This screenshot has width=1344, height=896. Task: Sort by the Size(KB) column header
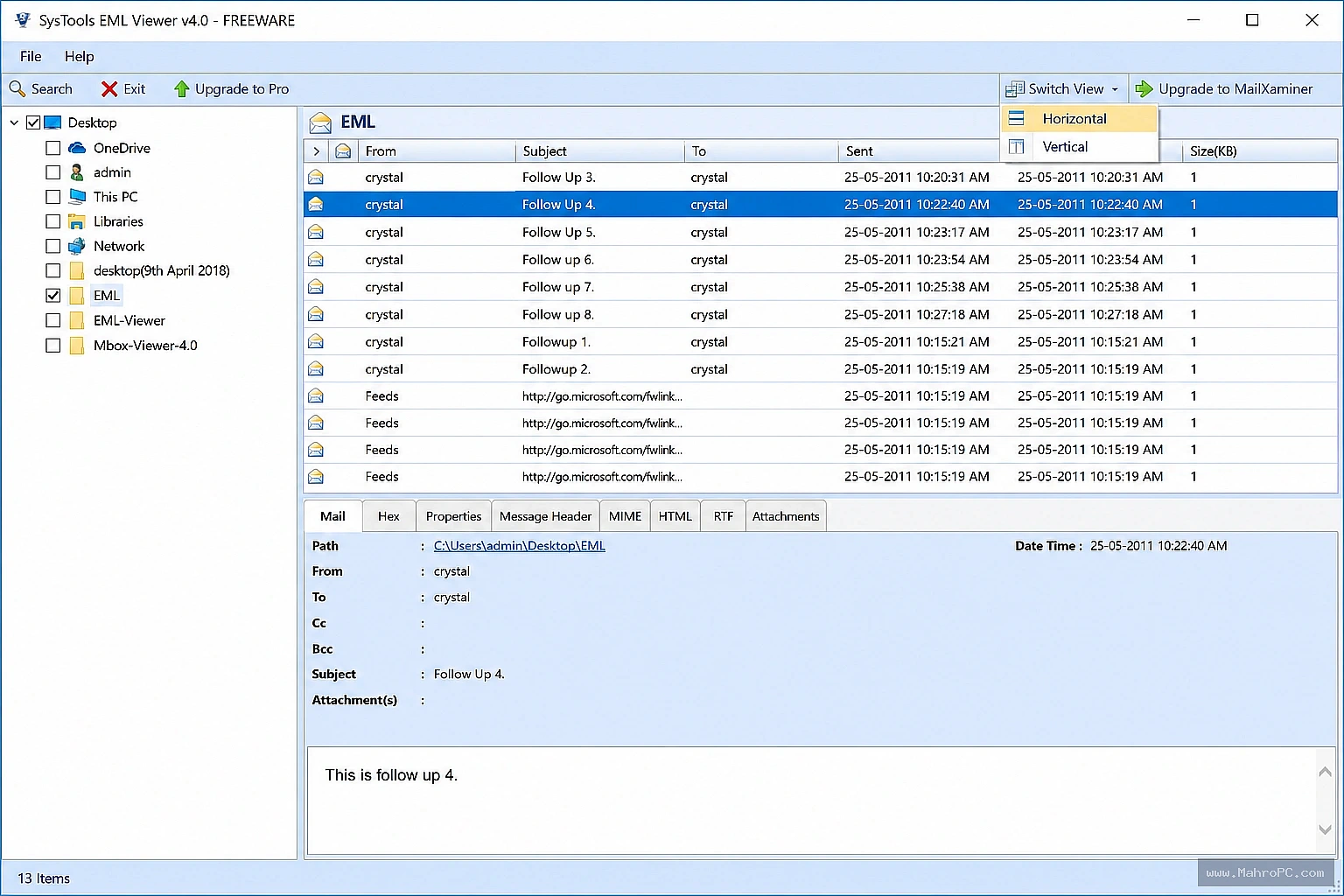pos(1258,151)
